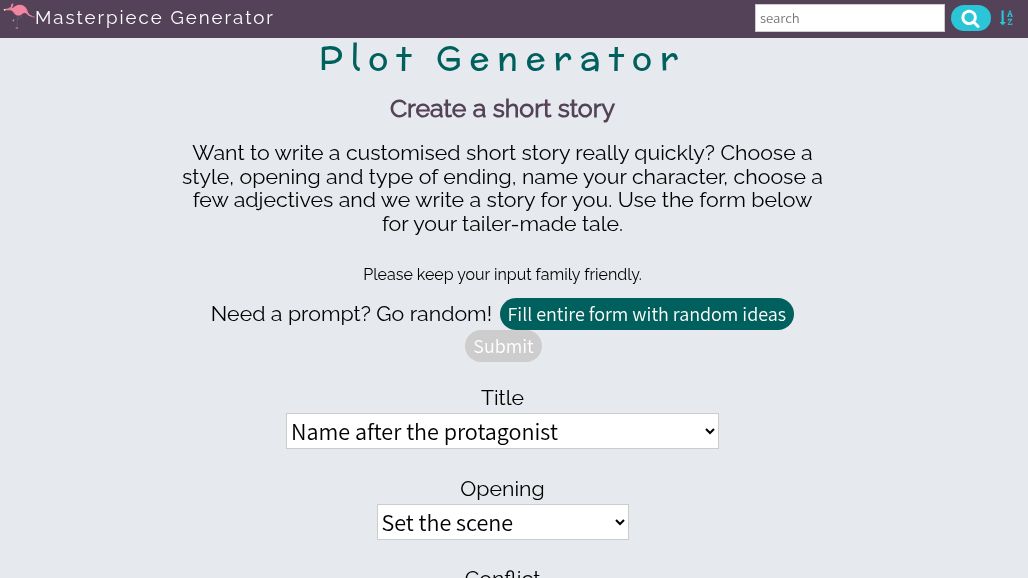Click the family friendly notice text

502,275
